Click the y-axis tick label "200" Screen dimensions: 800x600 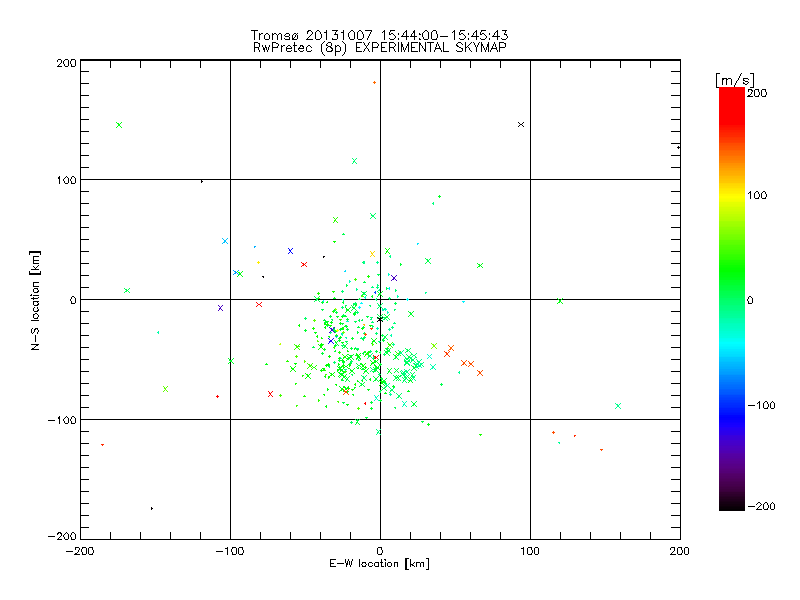[x=66, y=63]
